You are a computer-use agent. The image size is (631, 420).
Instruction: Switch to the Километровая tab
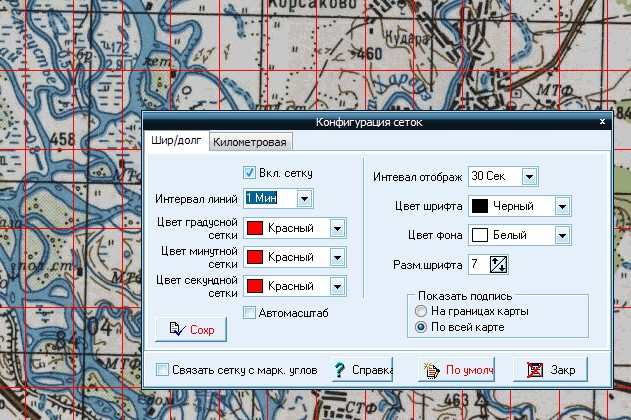point(251,143)
